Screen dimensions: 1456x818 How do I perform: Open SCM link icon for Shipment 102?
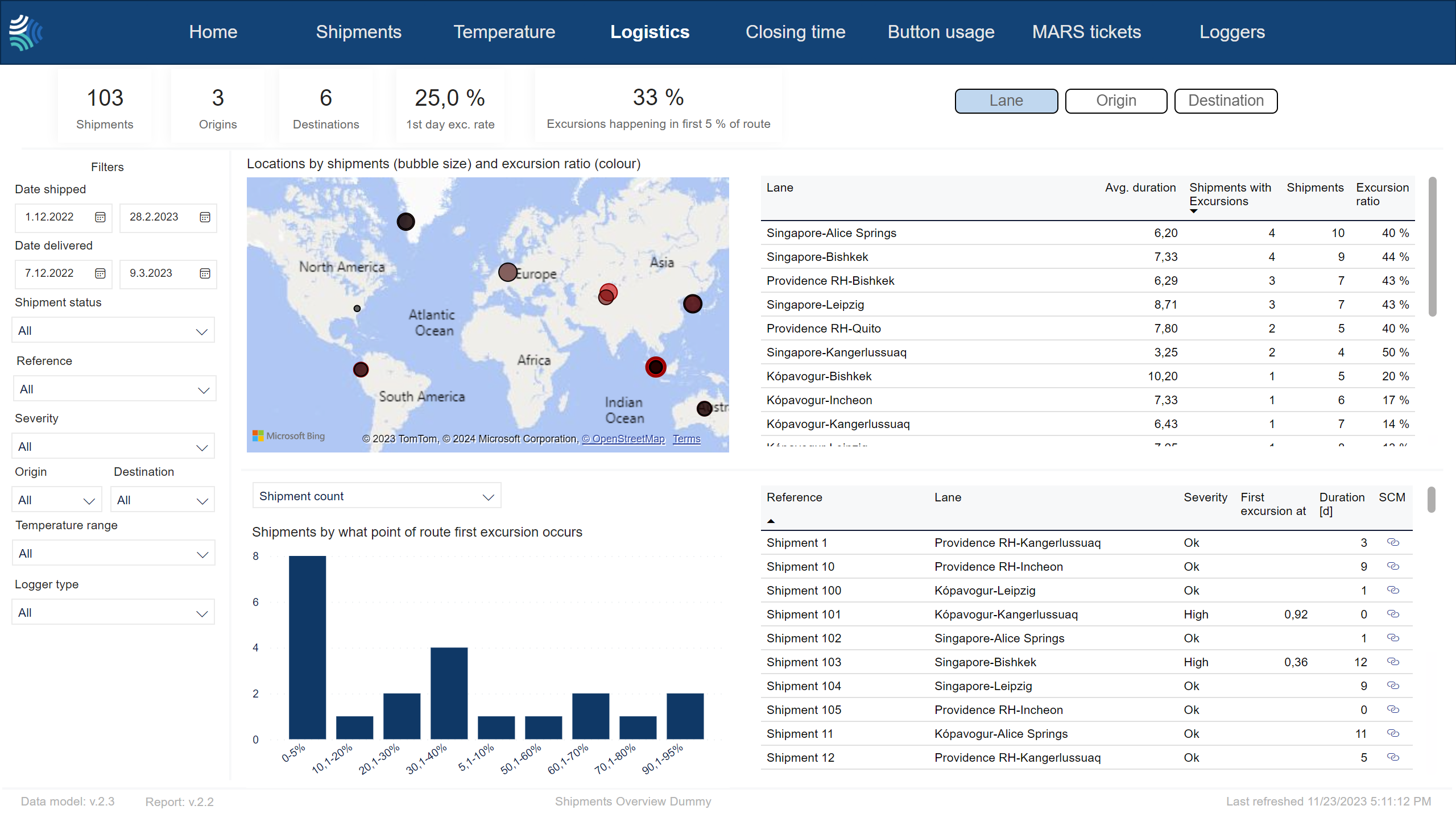(1393, 638)
